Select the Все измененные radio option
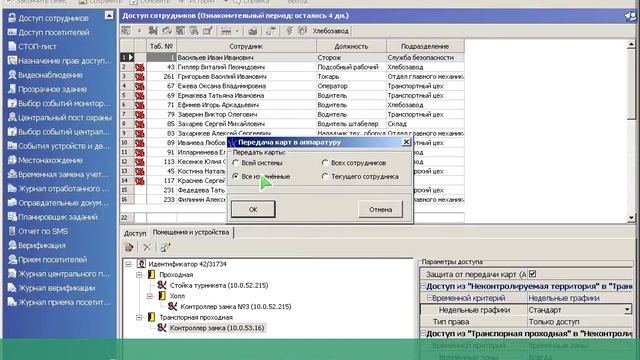Image resolution: width=640 pixels, height=360 pixels. (236, 176)
